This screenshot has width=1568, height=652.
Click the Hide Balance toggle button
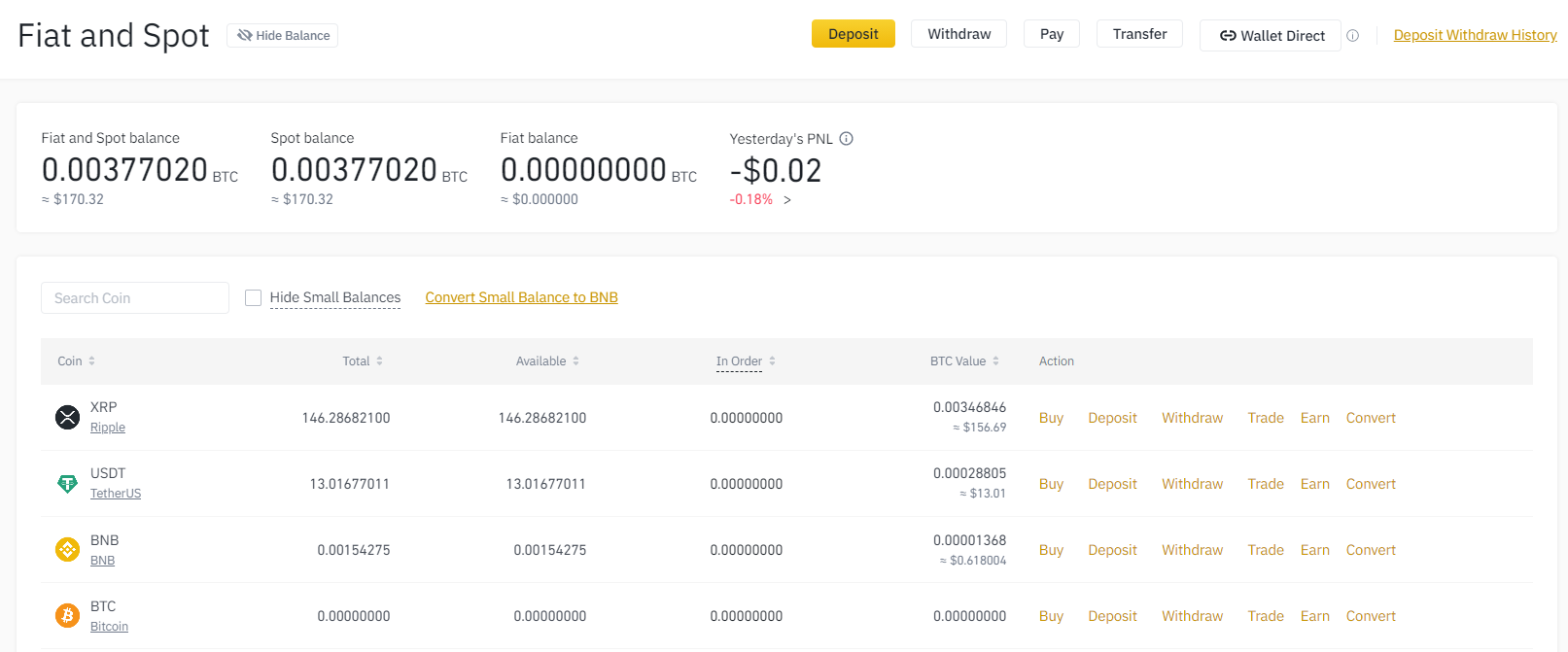click(282, 35)
